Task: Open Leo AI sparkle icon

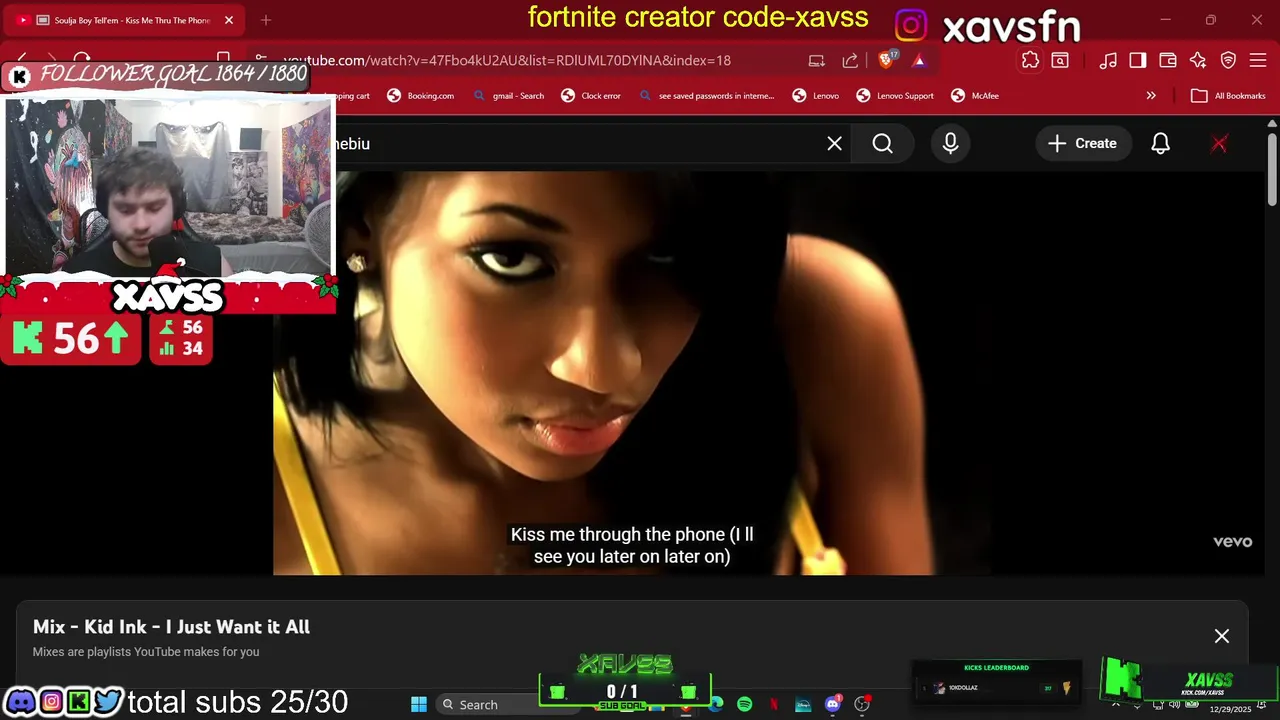Action: [x=1198, y=60]
